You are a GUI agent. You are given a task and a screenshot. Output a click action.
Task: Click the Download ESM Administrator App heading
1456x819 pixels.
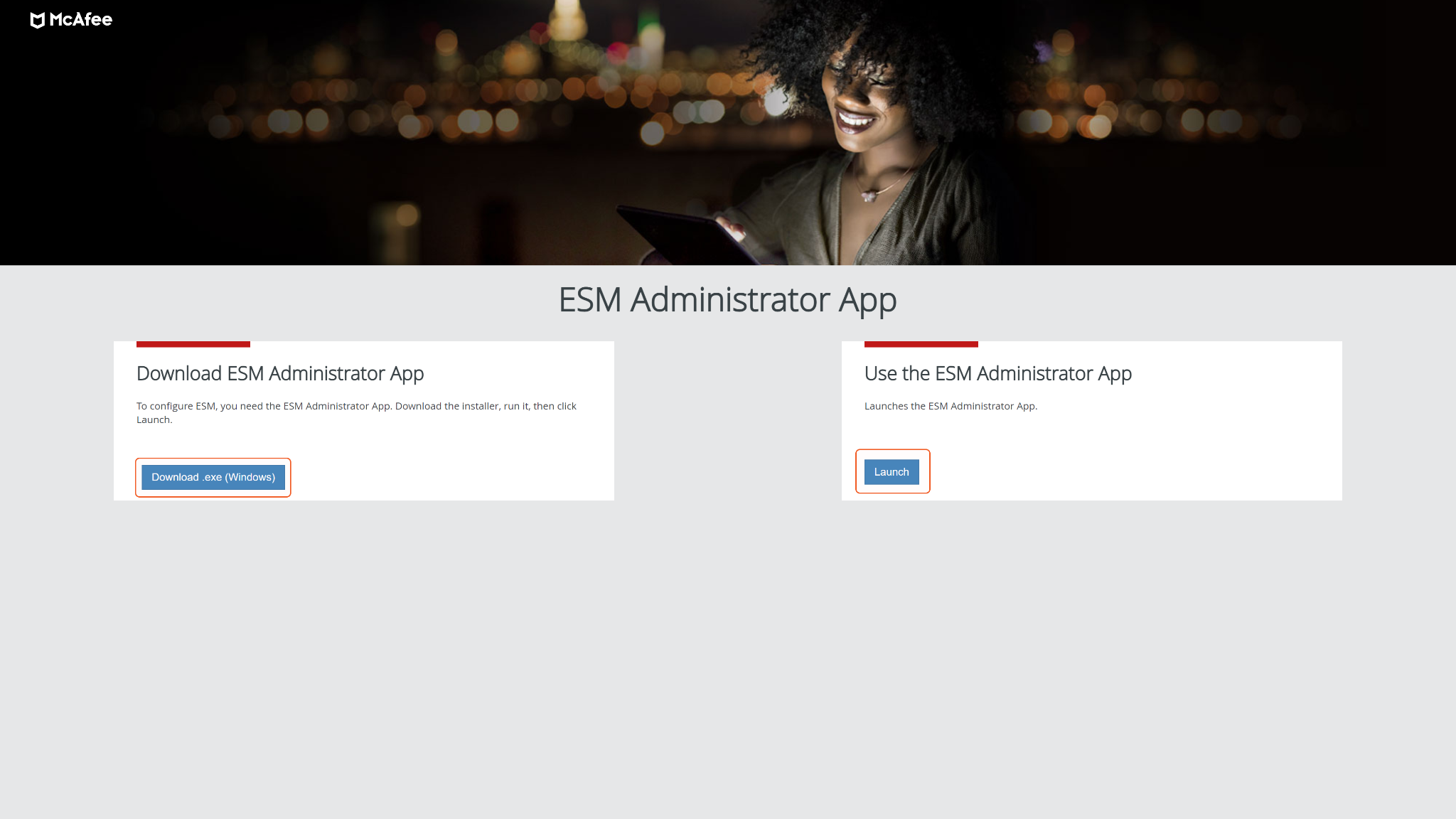[x=280, y=374]
